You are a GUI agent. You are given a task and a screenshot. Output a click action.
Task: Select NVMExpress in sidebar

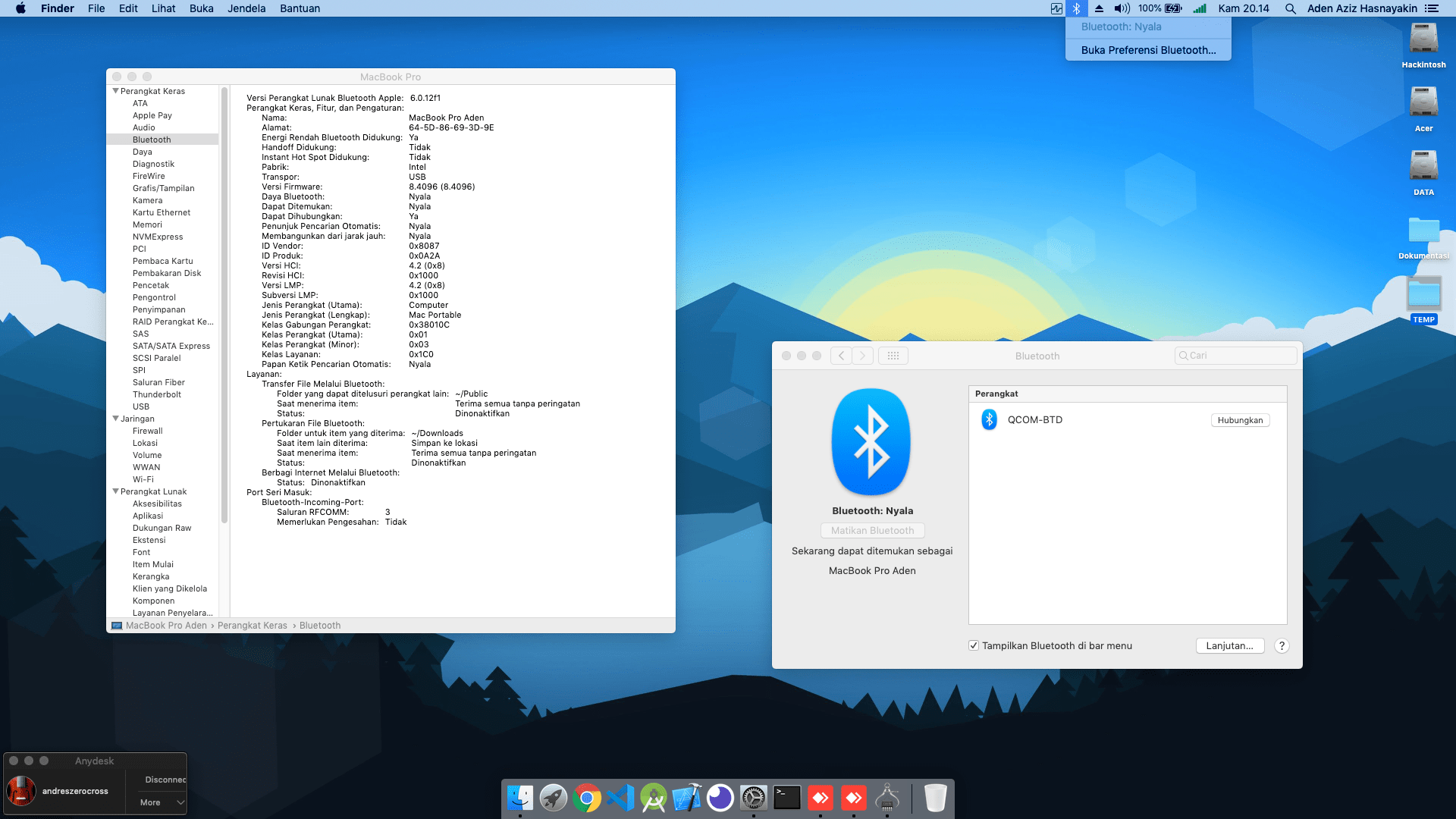pyautogui.click(x=158, y=237)
